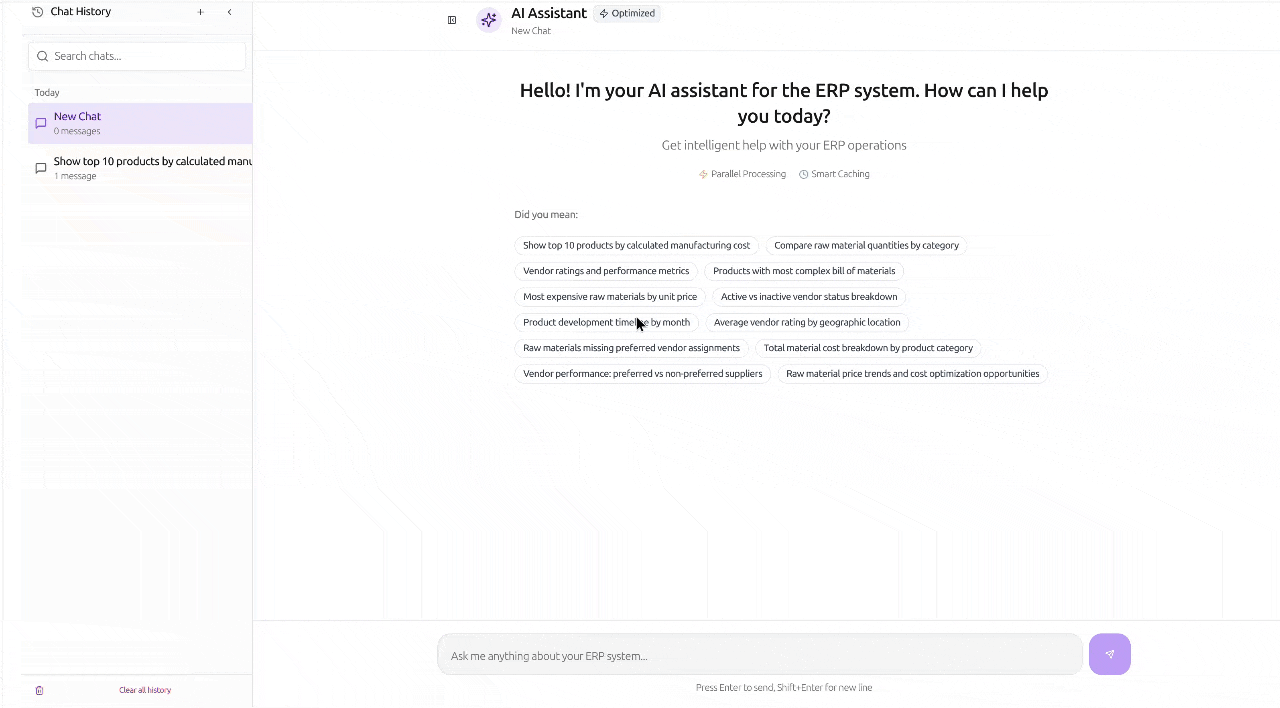Click the lightning icon inside the Optimized badge

[x=603, y=13]
